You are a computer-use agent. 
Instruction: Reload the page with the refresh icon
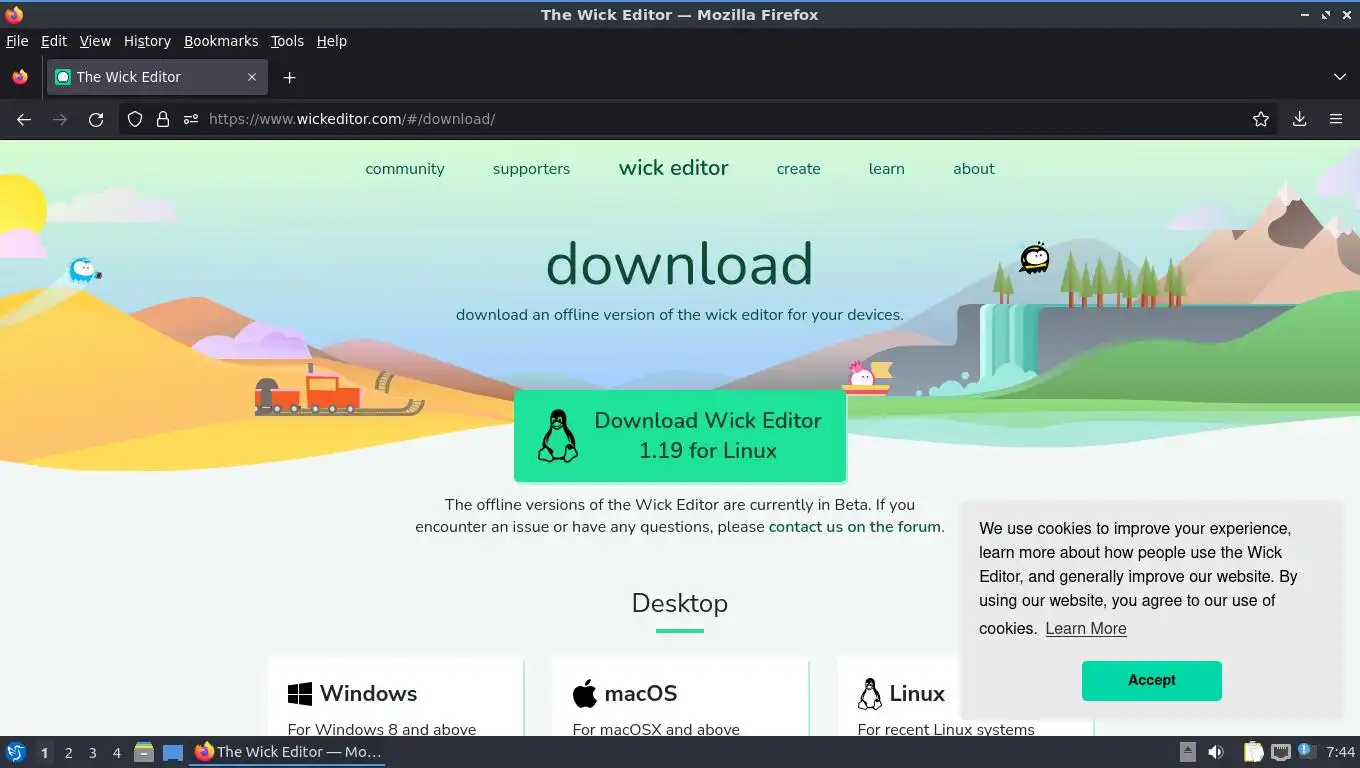[x=96, y=119]
